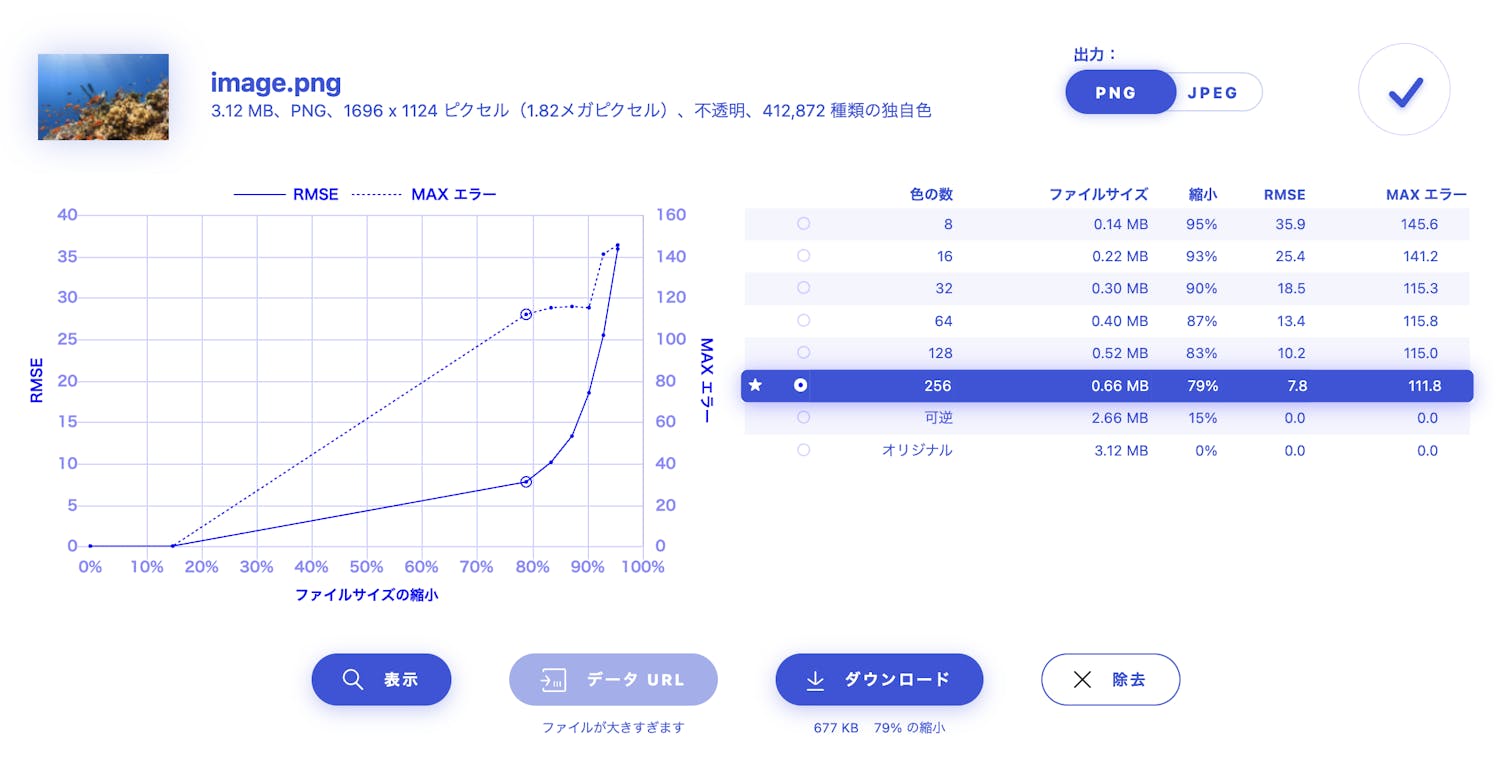Screen dimensions: 1500x779
Task: Select the 8 colors radio button
Action: click(x=803, y=224)
